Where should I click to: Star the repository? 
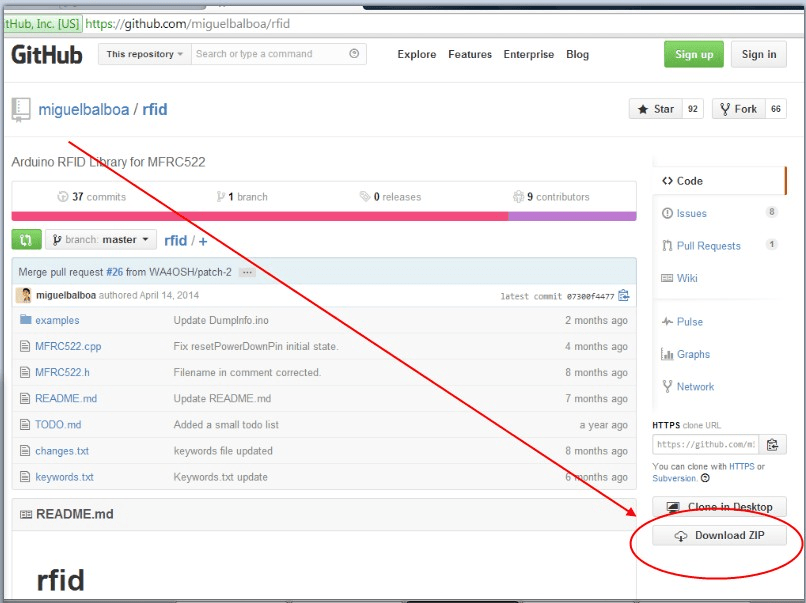[656, 109]
